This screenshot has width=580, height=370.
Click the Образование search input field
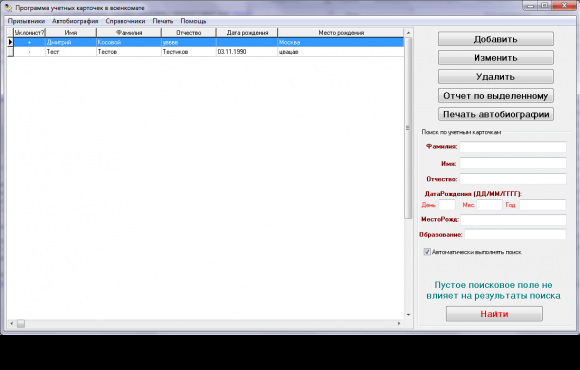click(x=515, y=235)
